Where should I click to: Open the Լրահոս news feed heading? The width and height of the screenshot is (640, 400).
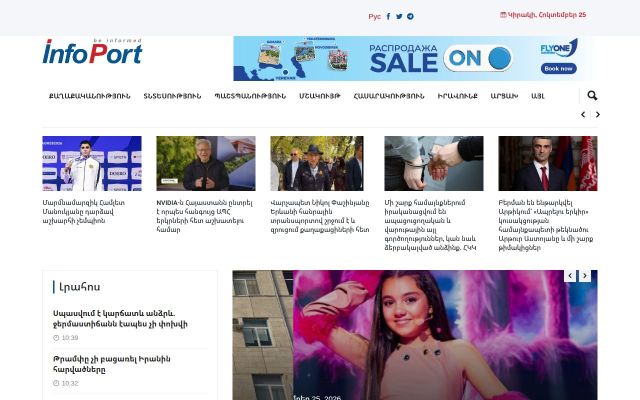pyautogui.click(x=80, y=287)
